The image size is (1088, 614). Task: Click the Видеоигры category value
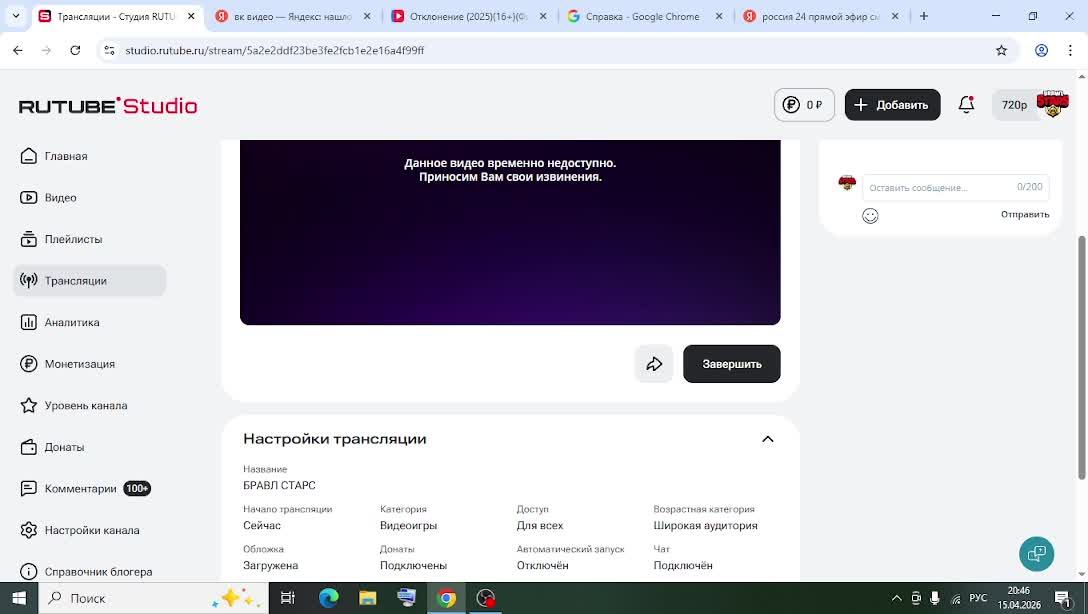408,525
